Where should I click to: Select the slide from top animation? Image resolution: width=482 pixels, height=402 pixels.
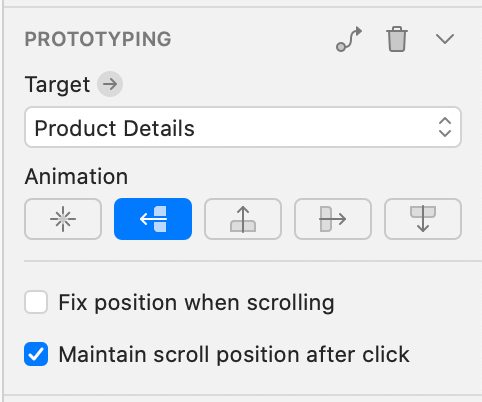(x=423, y=219)
